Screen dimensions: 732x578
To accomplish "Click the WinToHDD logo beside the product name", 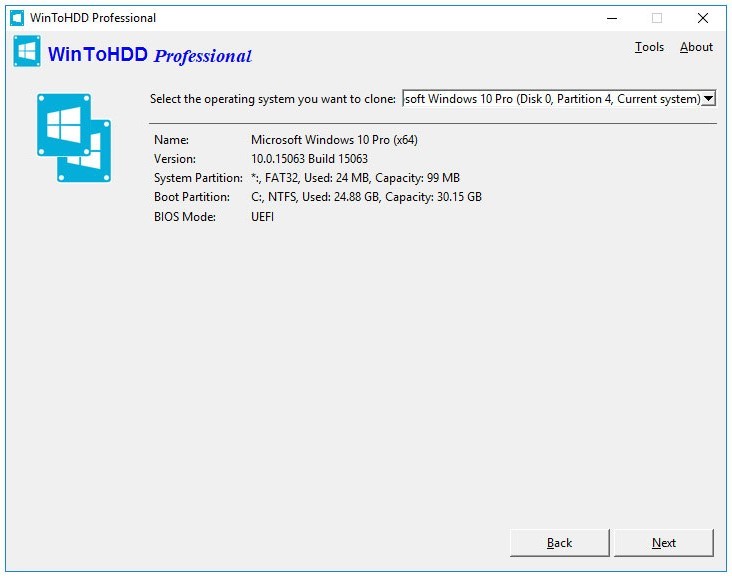I will point(27,51).
